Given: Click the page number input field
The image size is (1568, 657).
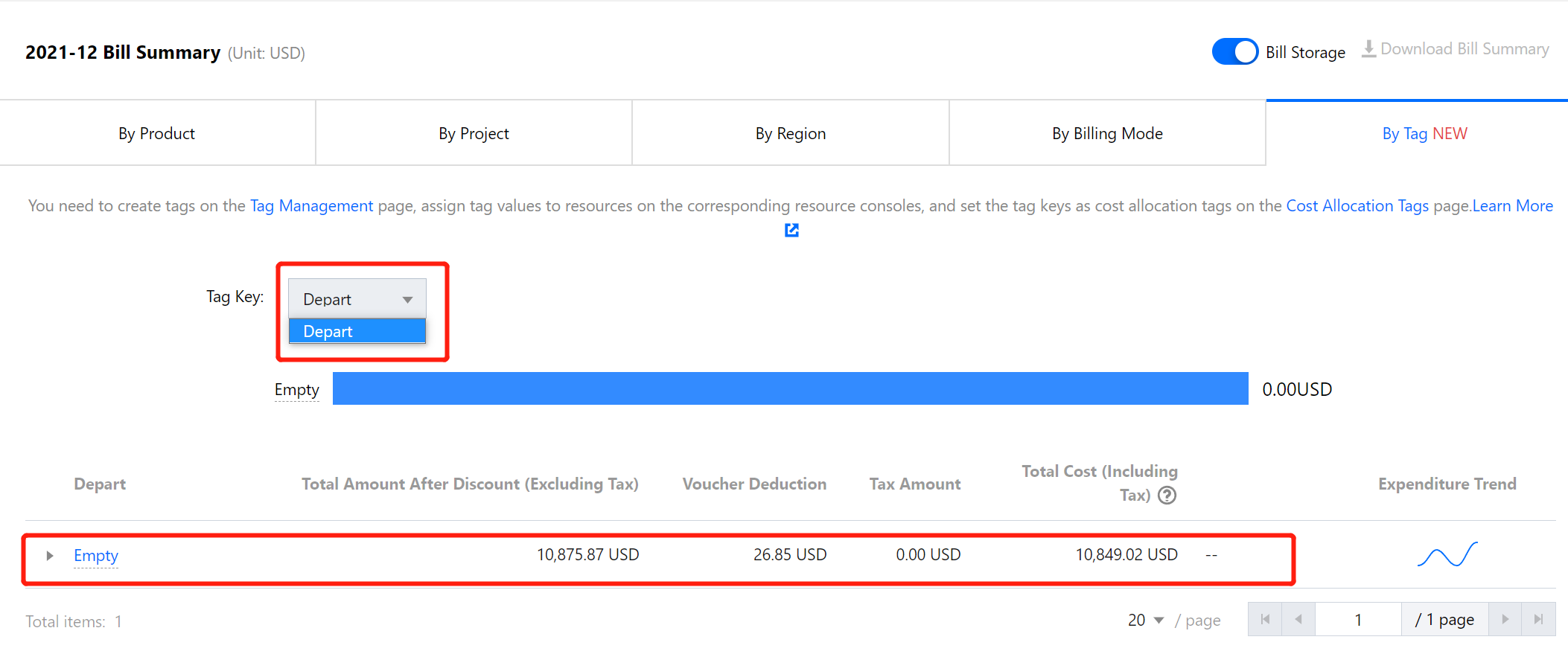Looking at the screenshot, I should [x=1358, y=619].
